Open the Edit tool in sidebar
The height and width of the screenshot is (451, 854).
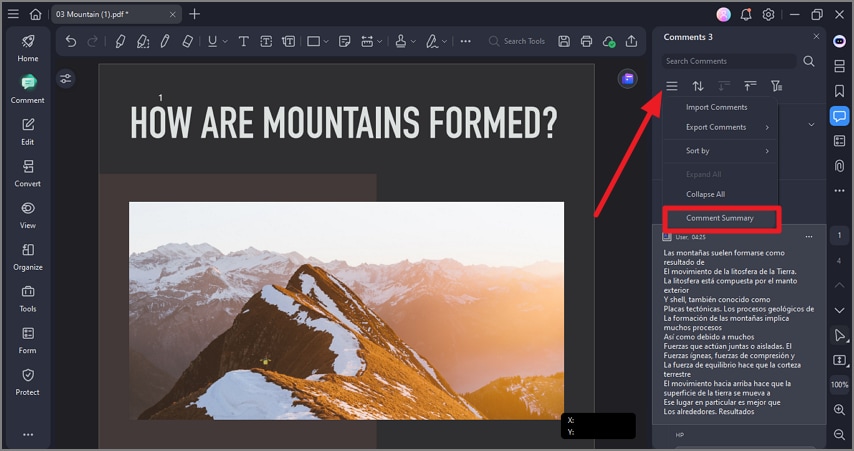[x=28, y=131]
